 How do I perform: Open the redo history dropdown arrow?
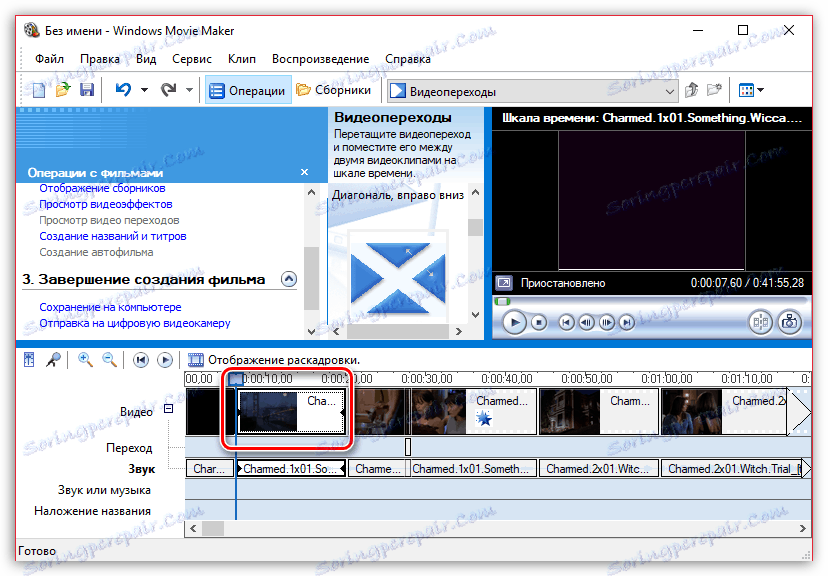click(x=189, y=90)
